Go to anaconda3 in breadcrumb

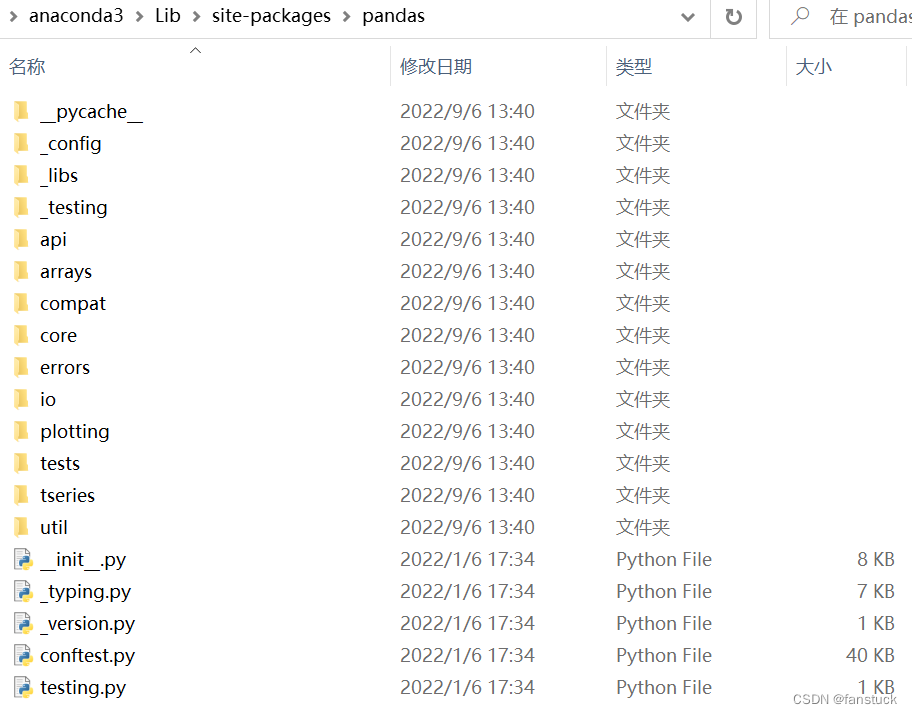[x=76, y=16]
